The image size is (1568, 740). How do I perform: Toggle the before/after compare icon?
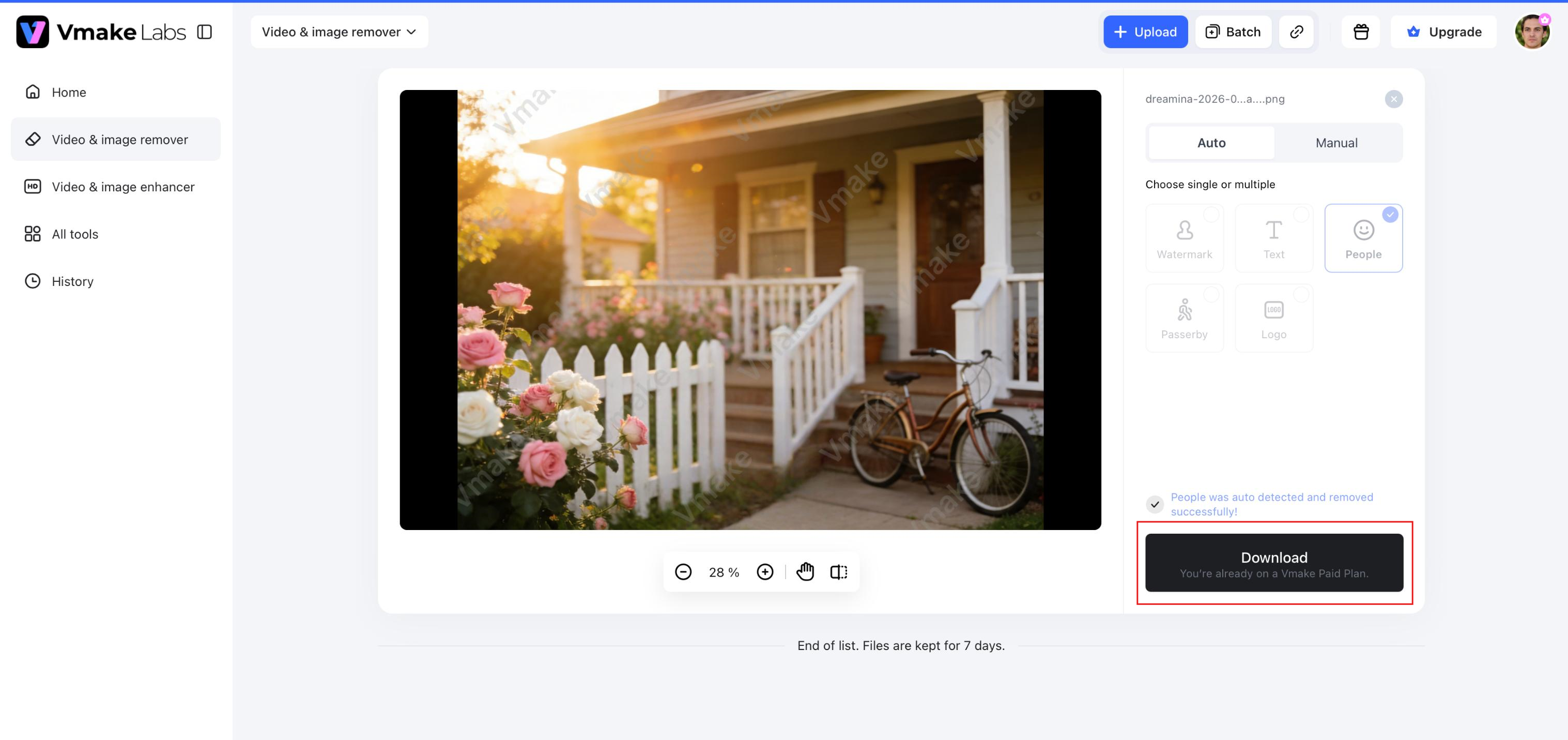point(839,572)
